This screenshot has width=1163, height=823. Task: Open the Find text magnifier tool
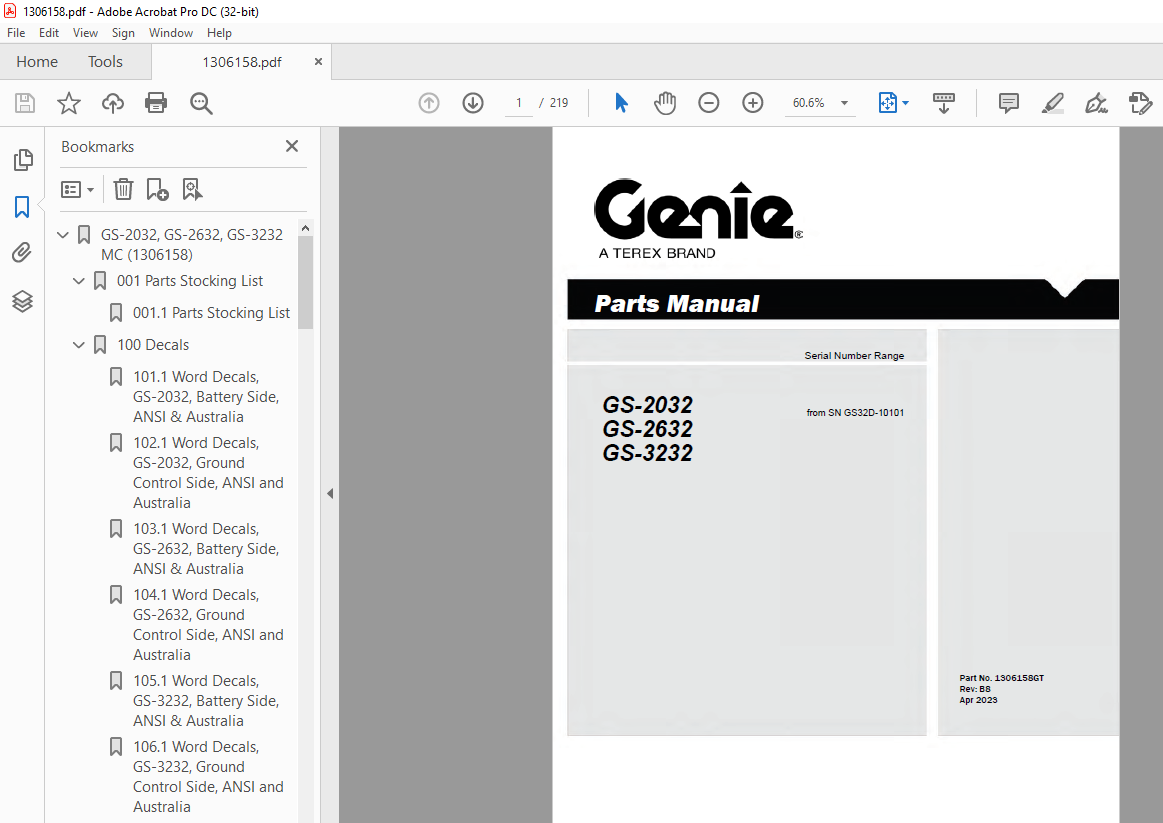tap(201, 103)
